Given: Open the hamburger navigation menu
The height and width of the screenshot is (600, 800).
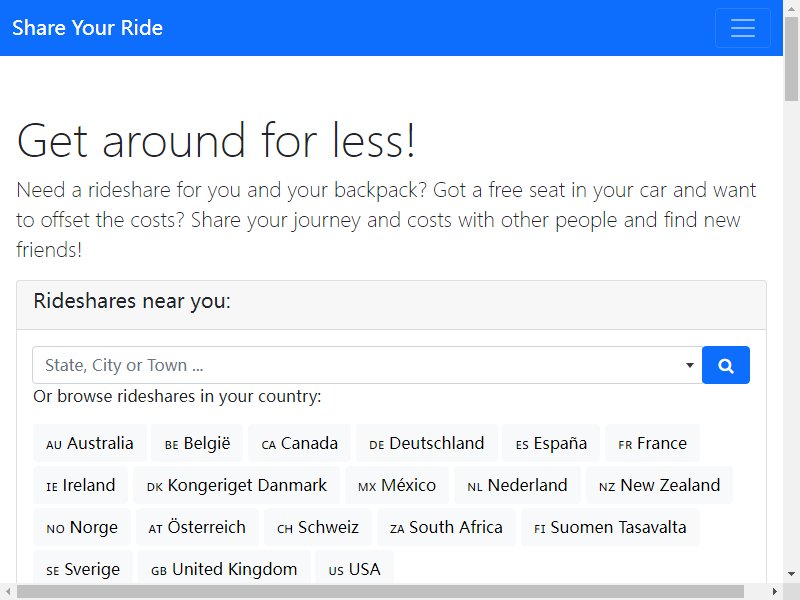Looking at the screenshot, I should [x=742, y=28].
